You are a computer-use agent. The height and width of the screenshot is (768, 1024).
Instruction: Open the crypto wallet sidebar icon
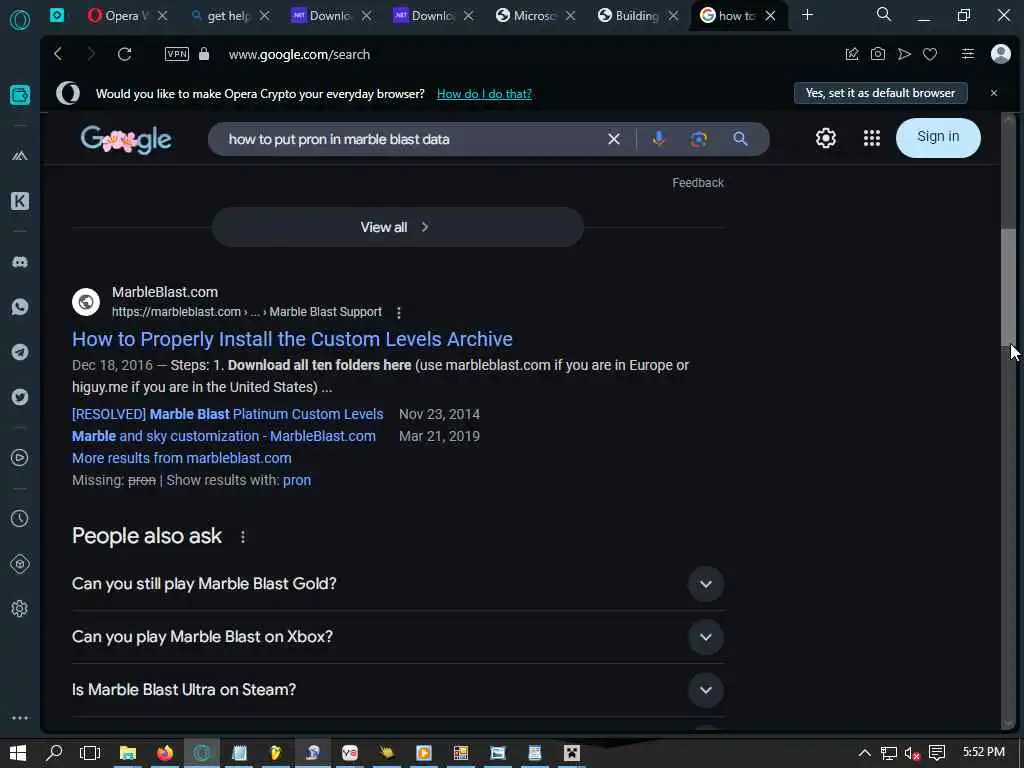(20, 95)
